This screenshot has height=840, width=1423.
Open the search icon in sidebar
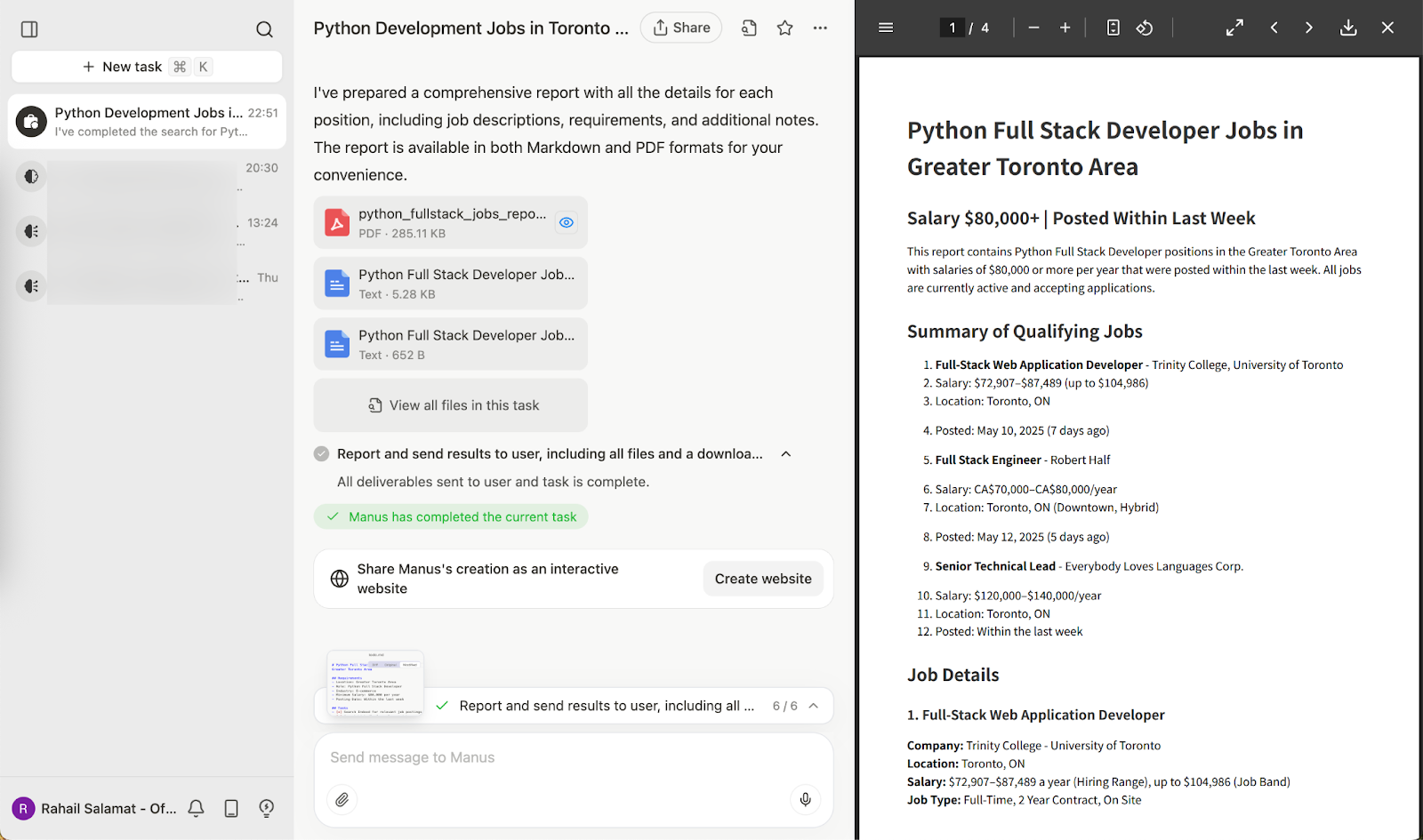click(264, 29)
